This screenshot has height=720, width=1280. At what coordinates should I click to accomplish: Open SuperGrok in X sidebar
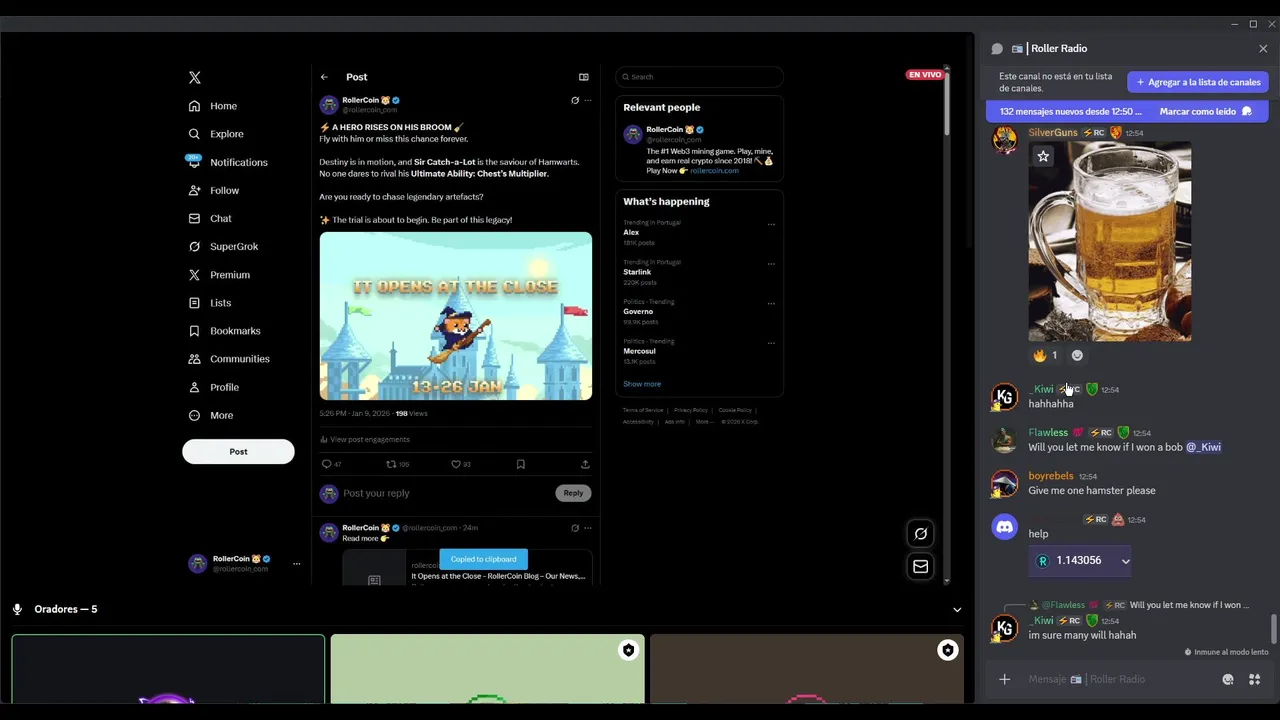click(223, 246)
